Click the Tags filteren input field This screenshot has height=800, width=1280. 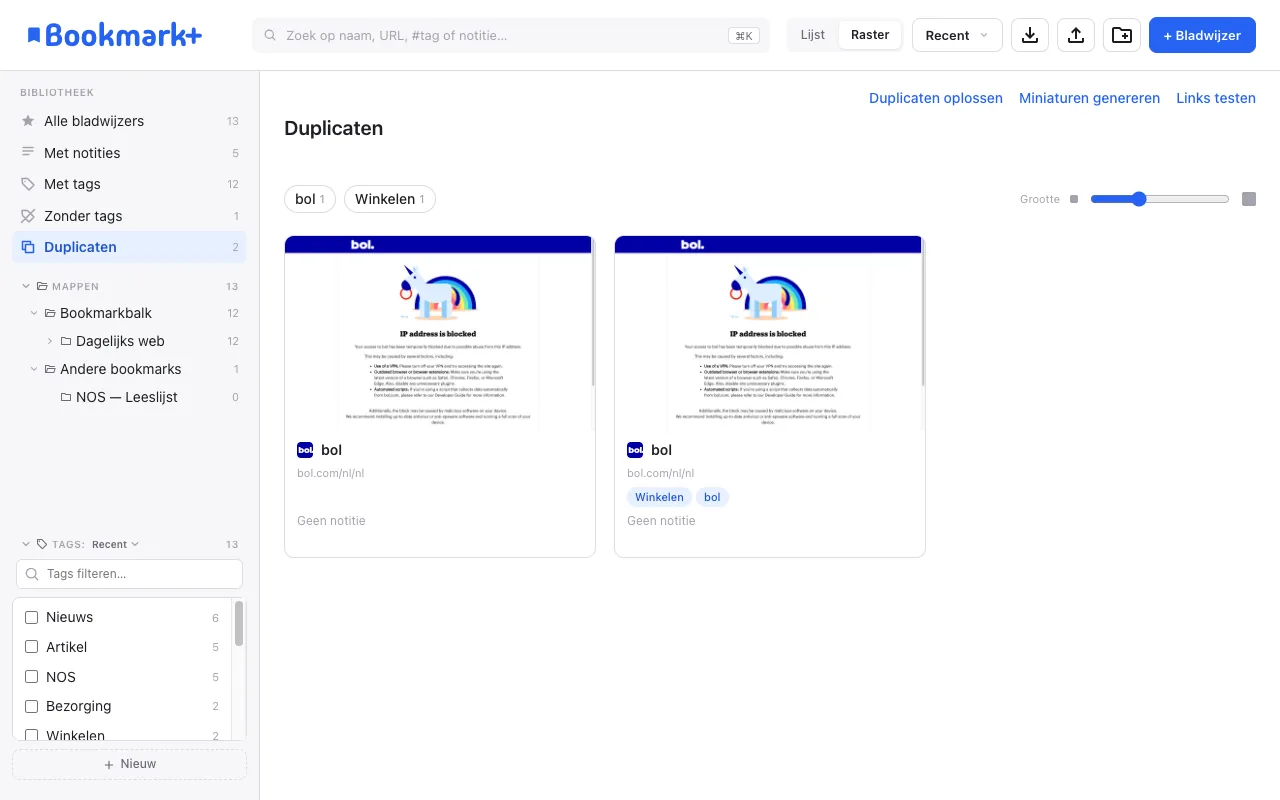pos(129,574)
